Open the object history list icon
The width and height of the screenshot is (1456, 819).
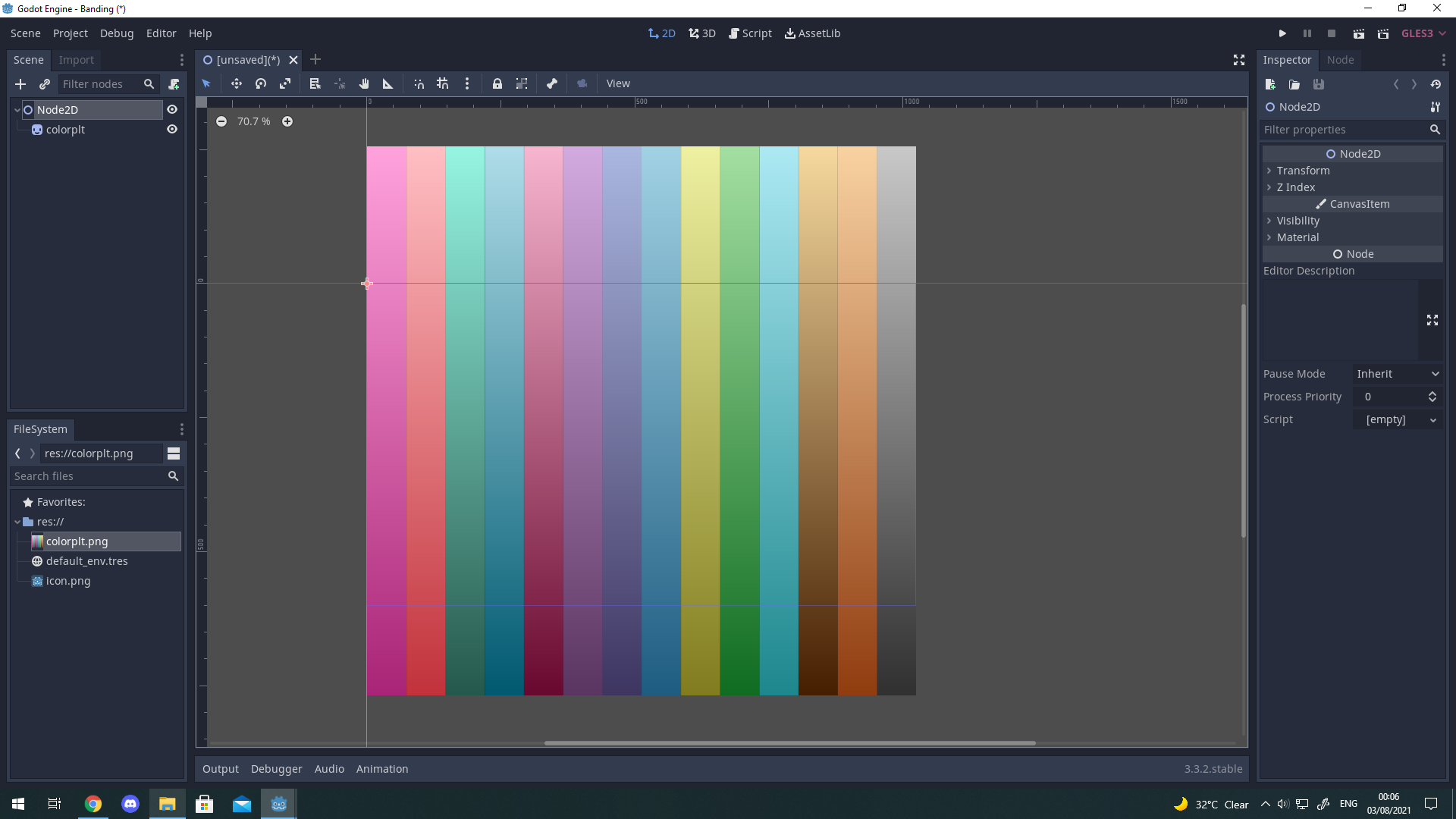pyautogui.click(x=1436, y=84)
